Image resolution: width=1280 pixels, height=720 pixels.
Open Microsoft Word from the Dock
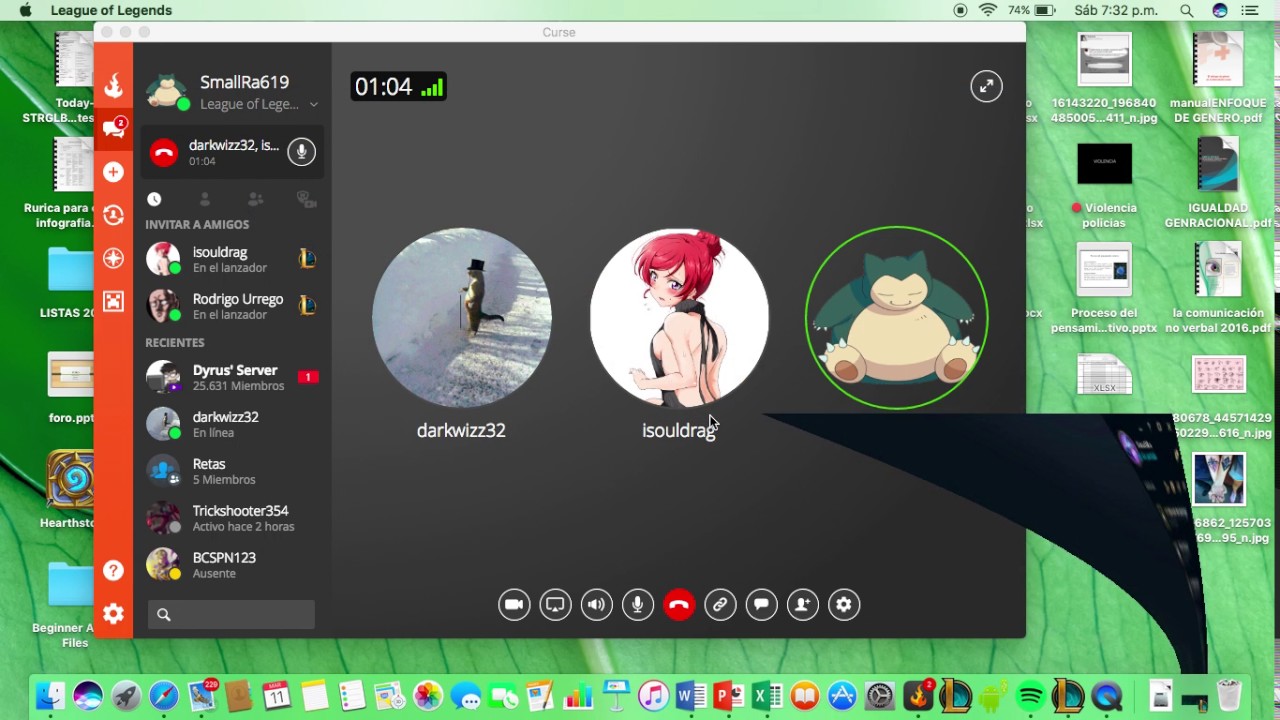click(x=691, y=696)
